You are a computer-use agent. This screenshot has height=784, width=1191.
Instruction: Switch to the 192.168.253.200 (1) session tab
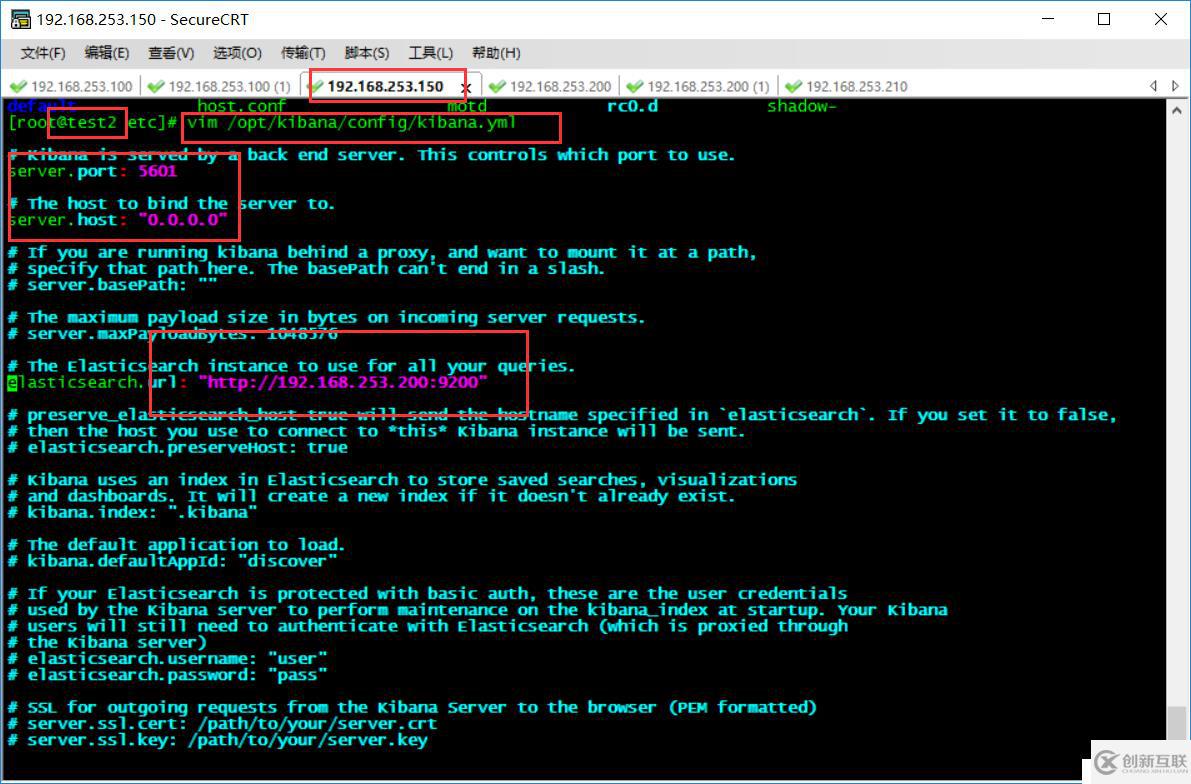coord(699,87)
